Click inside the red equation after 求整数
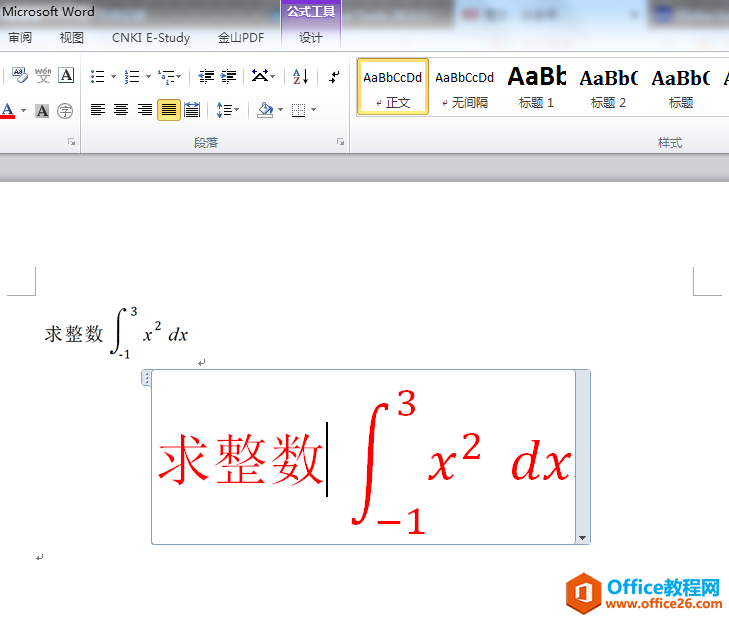 click(x=327, y=459)
